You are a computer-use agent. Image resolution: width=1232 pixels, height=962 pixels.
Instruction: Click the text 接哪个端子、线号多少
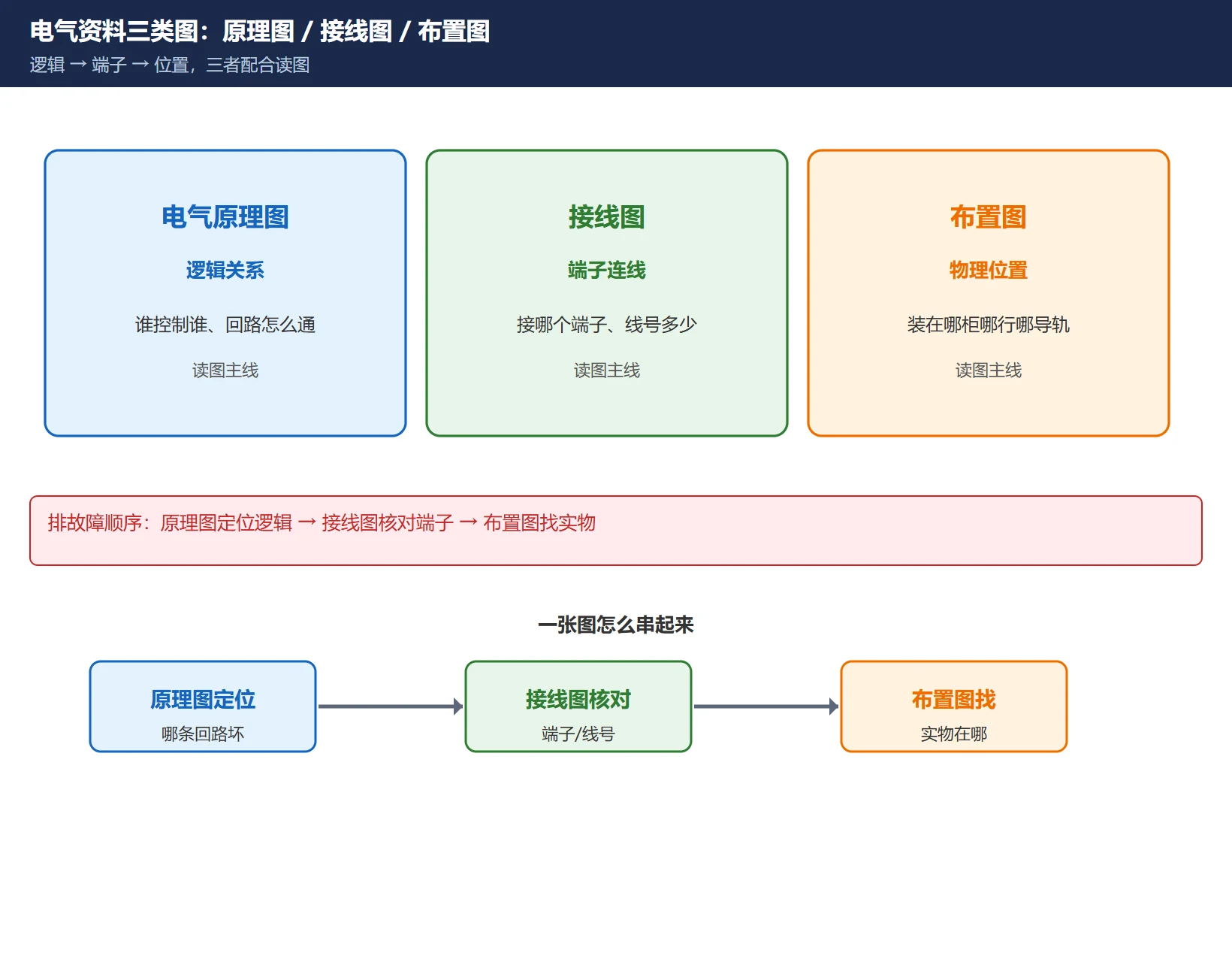607,325
